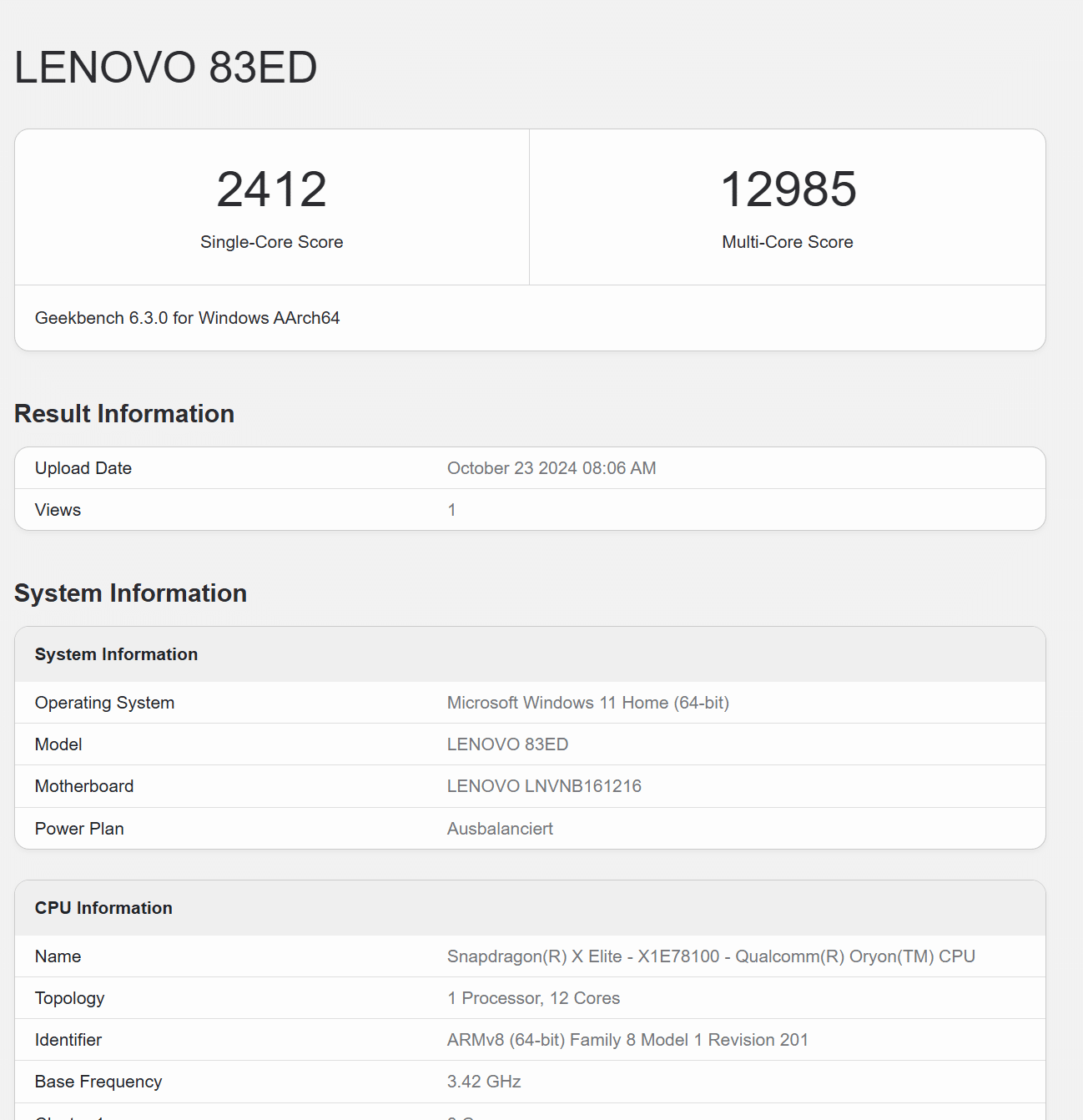Image resolution: width=1083 pixels, height=1120 pixels.
Task: Select Microsoft Windows 11 Home (64-bit) value
Action: (588, 703)
